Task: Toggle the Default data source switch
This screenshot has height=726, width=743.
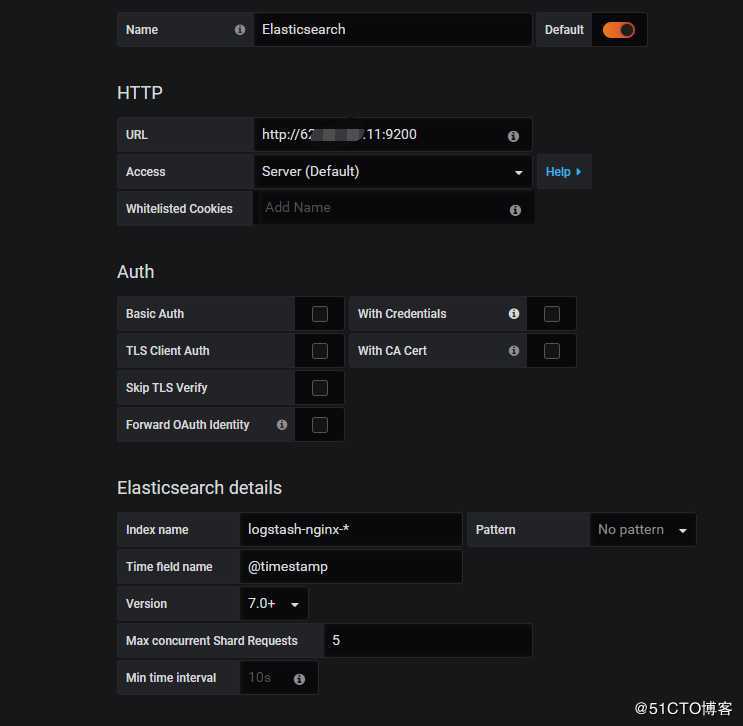Action: point(618,30)
